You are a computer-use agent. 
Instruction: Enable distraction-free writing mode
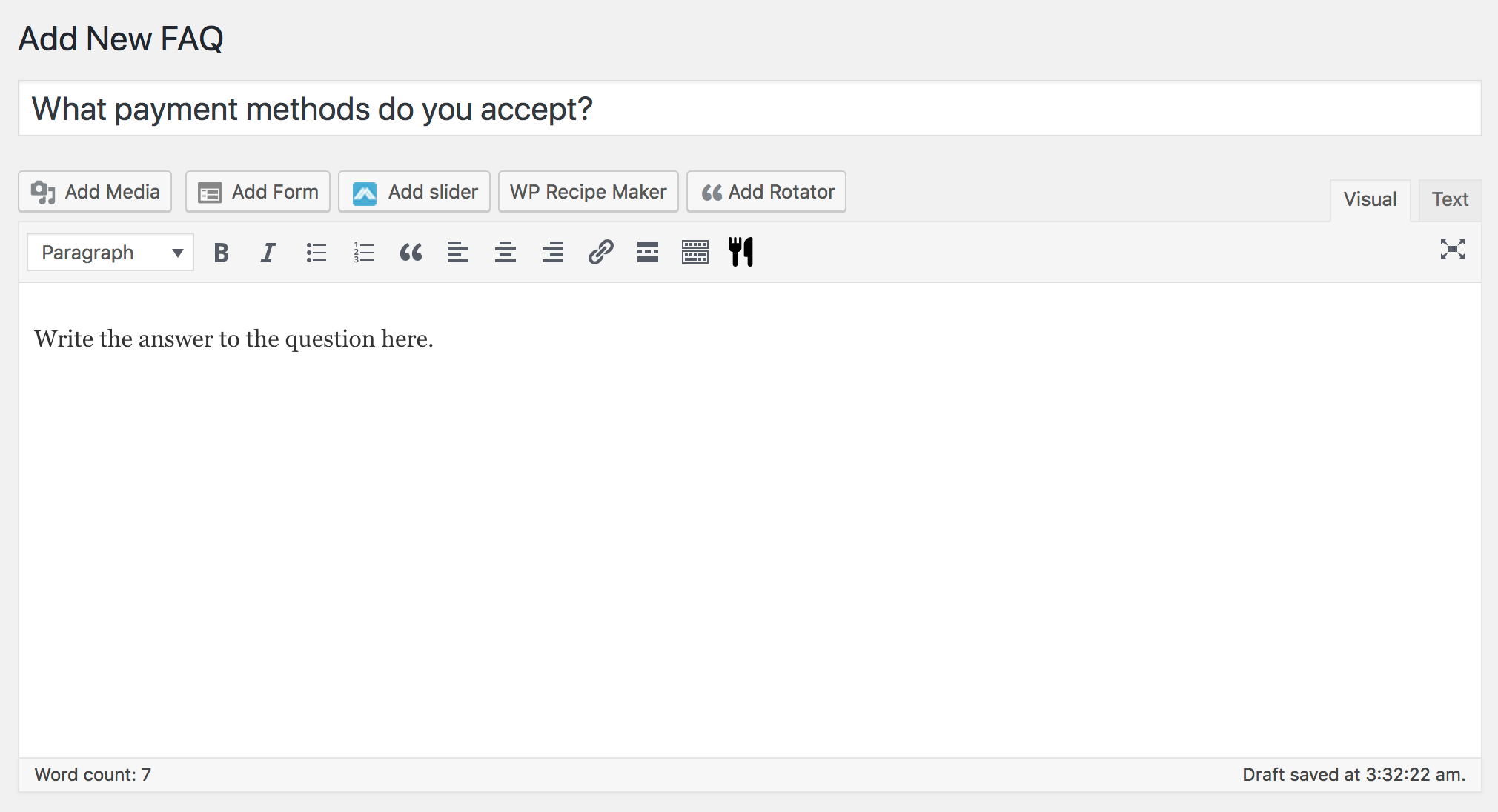(x=1452, y=250)
